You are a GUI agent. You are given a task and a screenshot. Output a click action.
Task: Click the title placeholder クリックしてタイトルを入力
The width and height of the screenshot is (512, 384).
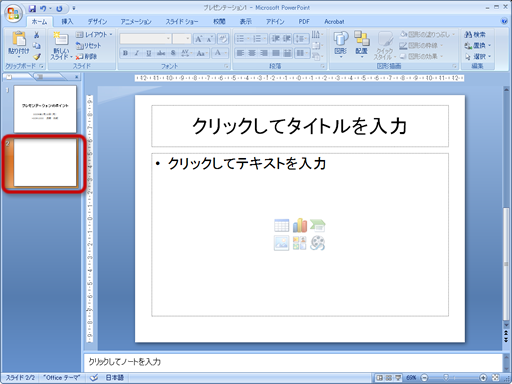(x=300, y=126)
